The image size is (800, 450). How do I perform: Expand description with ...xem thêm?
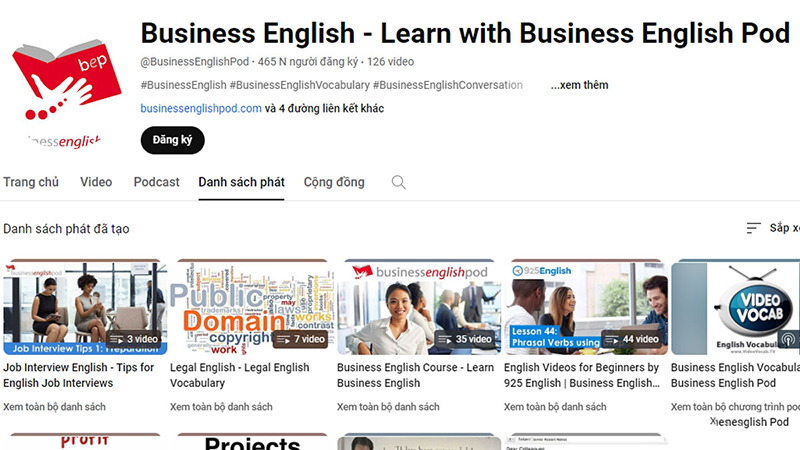(580, 85)
